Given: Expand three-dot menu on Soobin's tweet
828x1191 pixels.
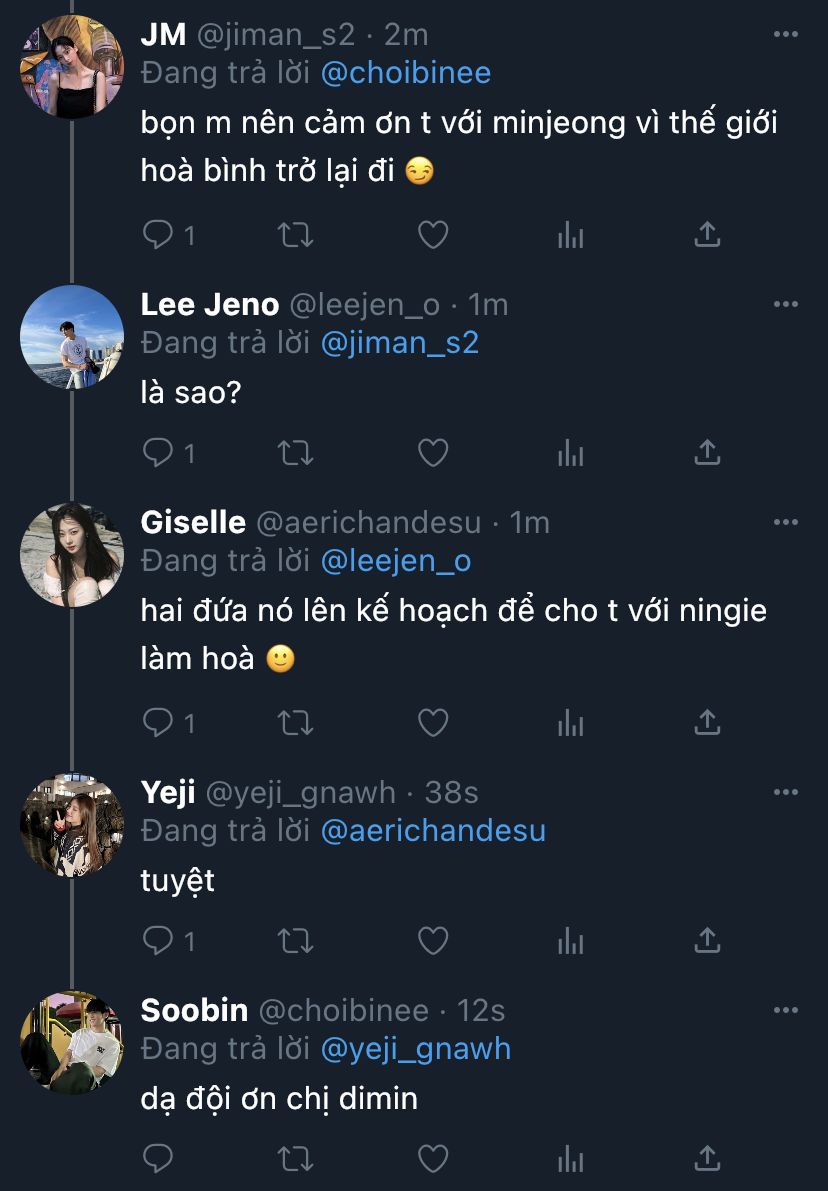Looking at the screenshot, I should click(x=786, y=1010).
